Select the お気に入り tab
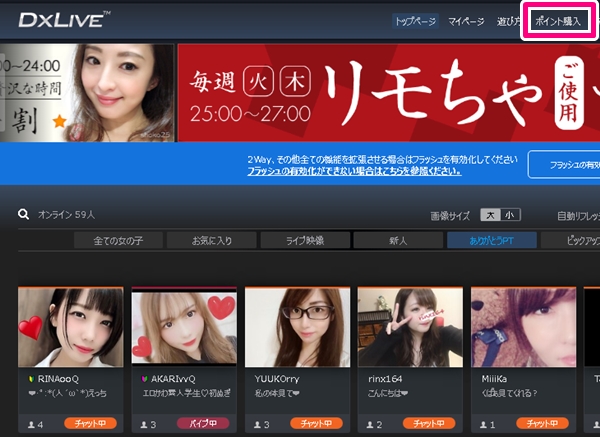600x437 pixels. point(212,240)
